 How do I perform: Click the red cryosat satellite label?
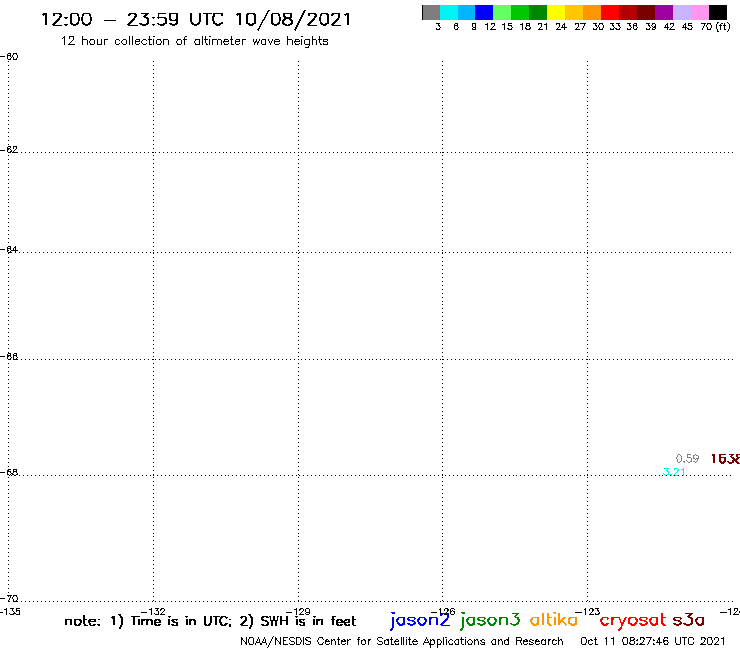(632, 620)
